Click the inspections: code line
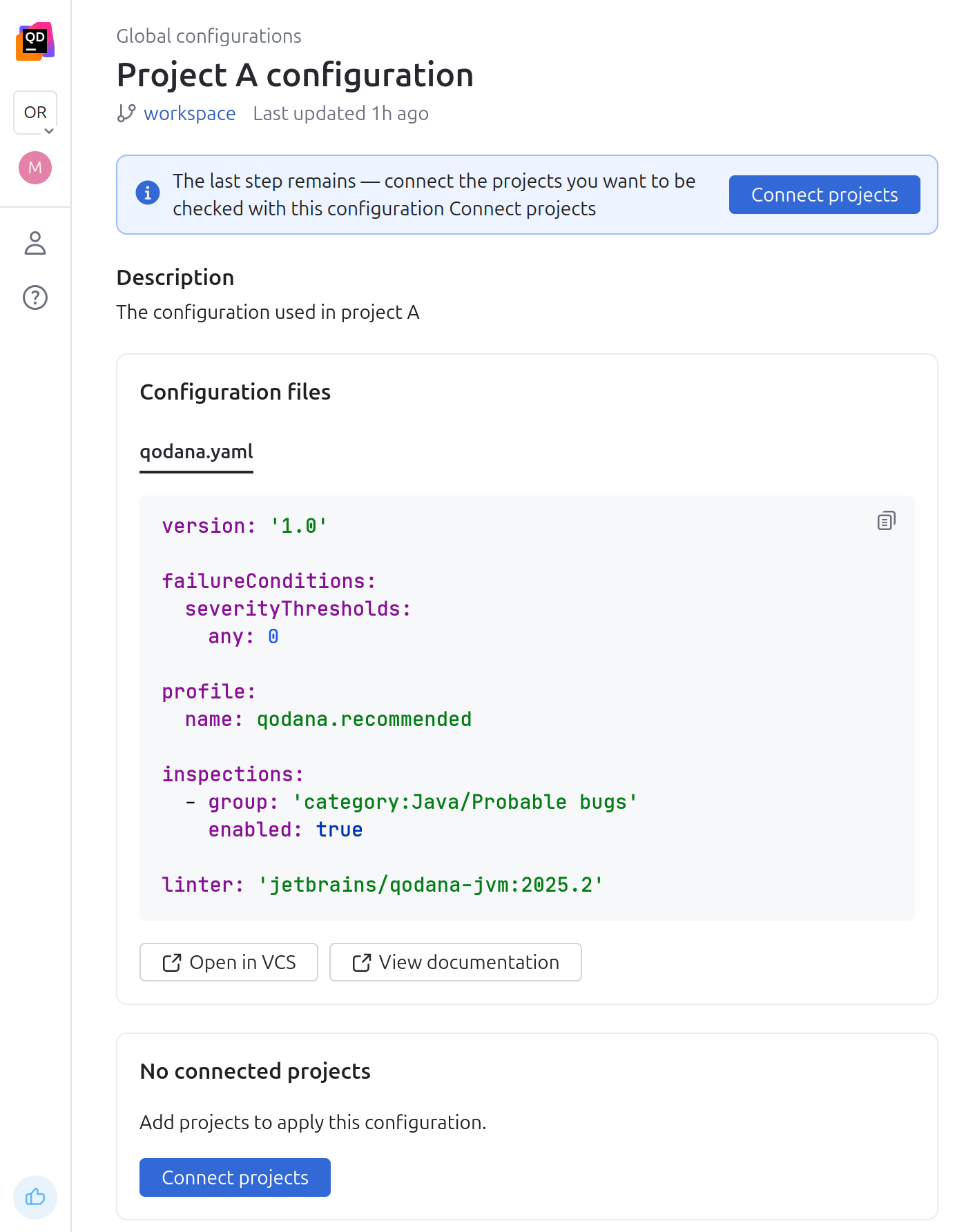The width and height of the screenshot is (975, 1232). (x=233, y=774)
